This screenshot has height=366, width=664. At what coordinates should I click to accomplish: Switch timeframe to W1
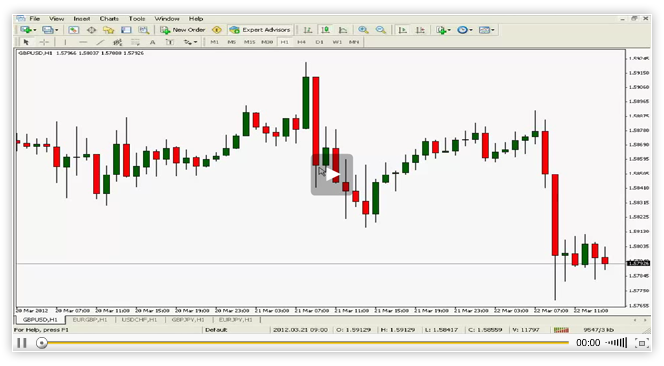pos(337,42)
